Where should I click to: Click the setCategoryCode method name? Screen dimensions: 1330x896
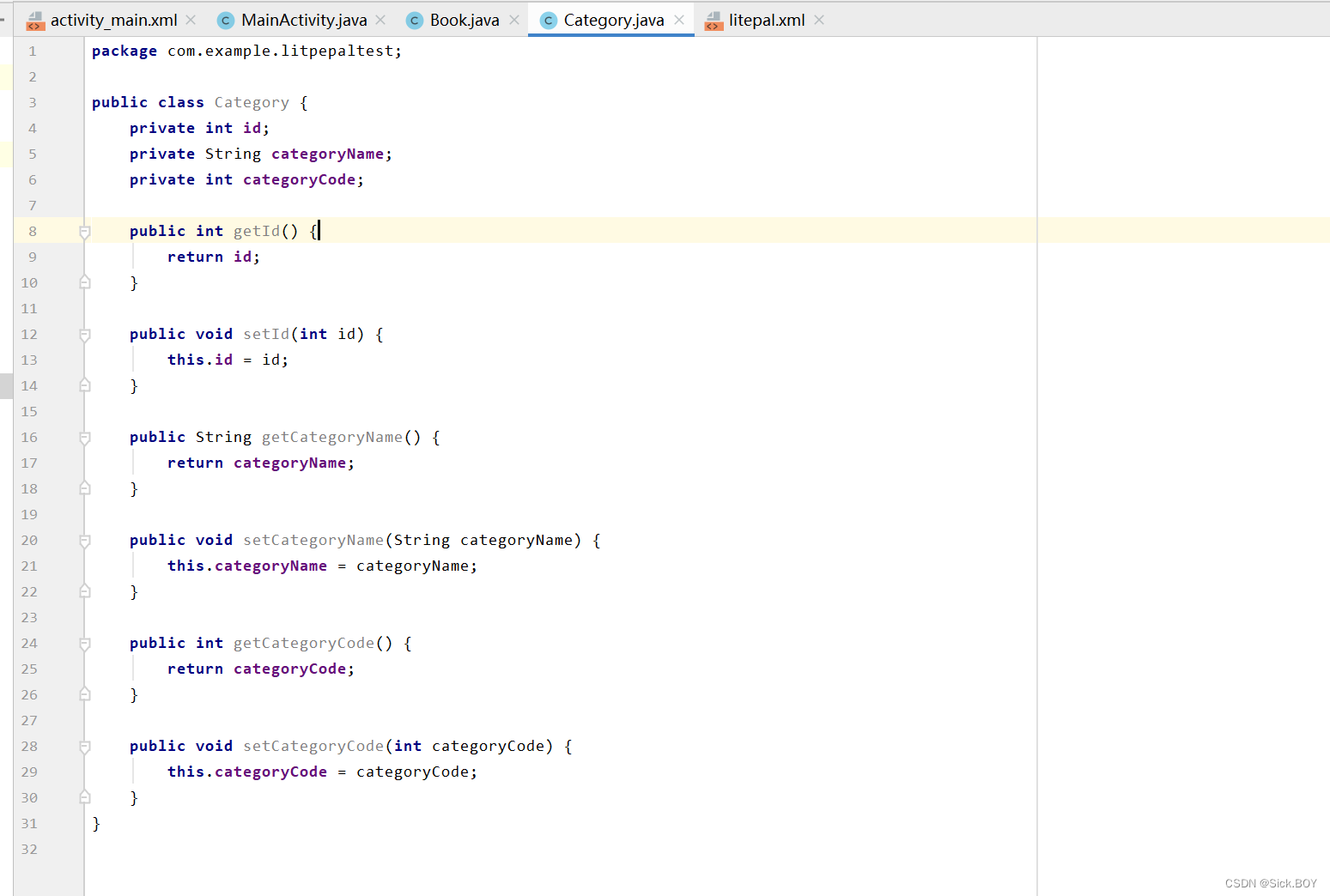click(313, 746)
